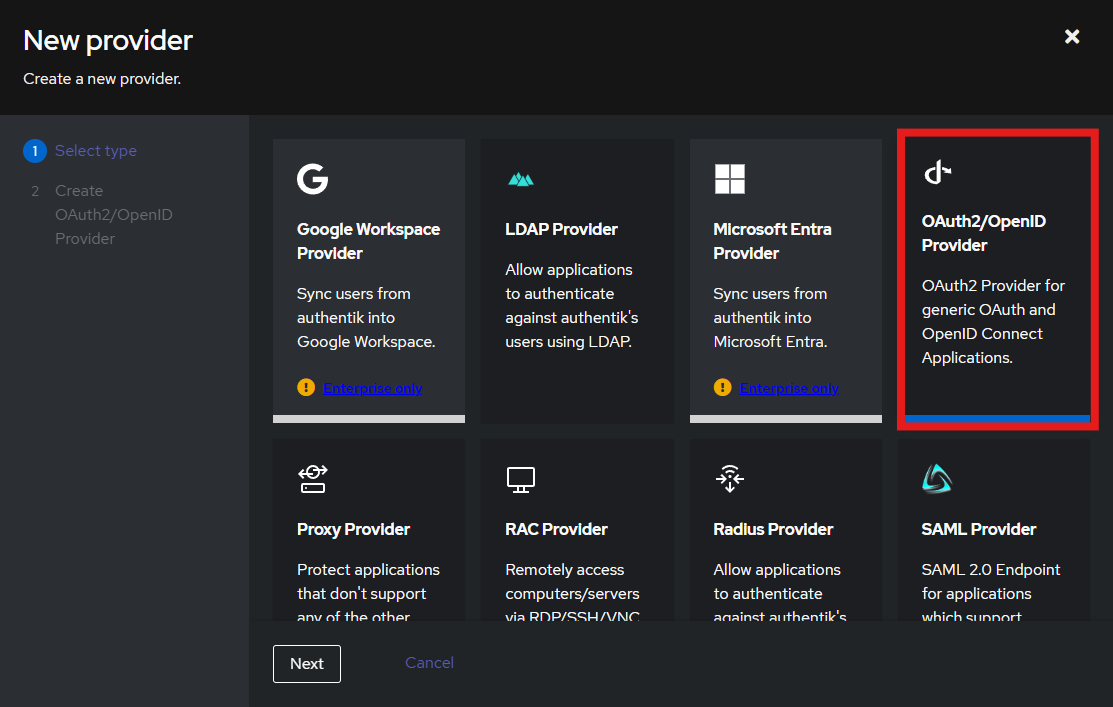Click "Protect applications that don't support" description
Viewport: 1113px width, 707px height.
click(368, 591)
